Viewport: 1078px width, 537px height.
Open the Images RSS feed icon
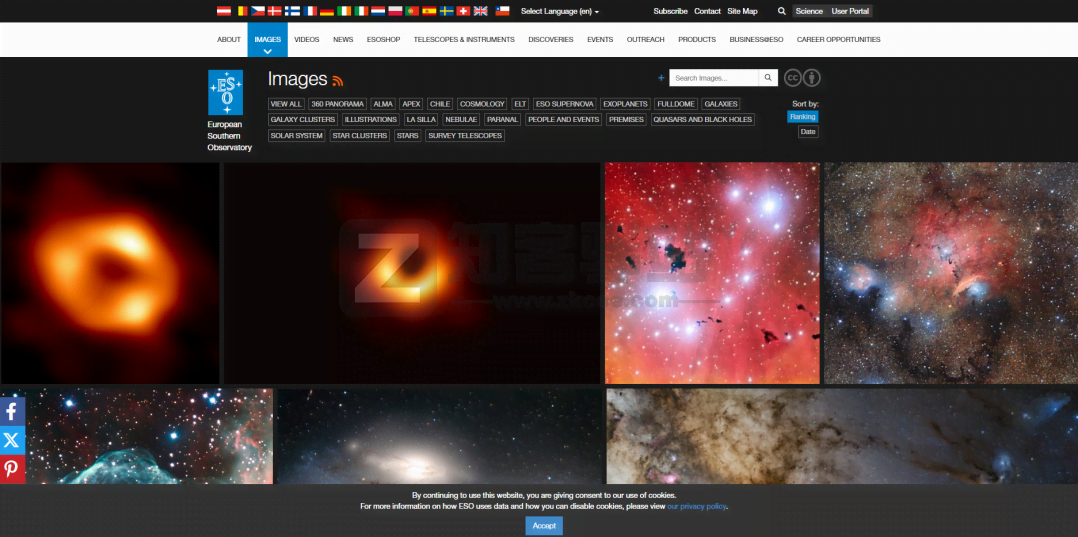click(x=338, y=81)
